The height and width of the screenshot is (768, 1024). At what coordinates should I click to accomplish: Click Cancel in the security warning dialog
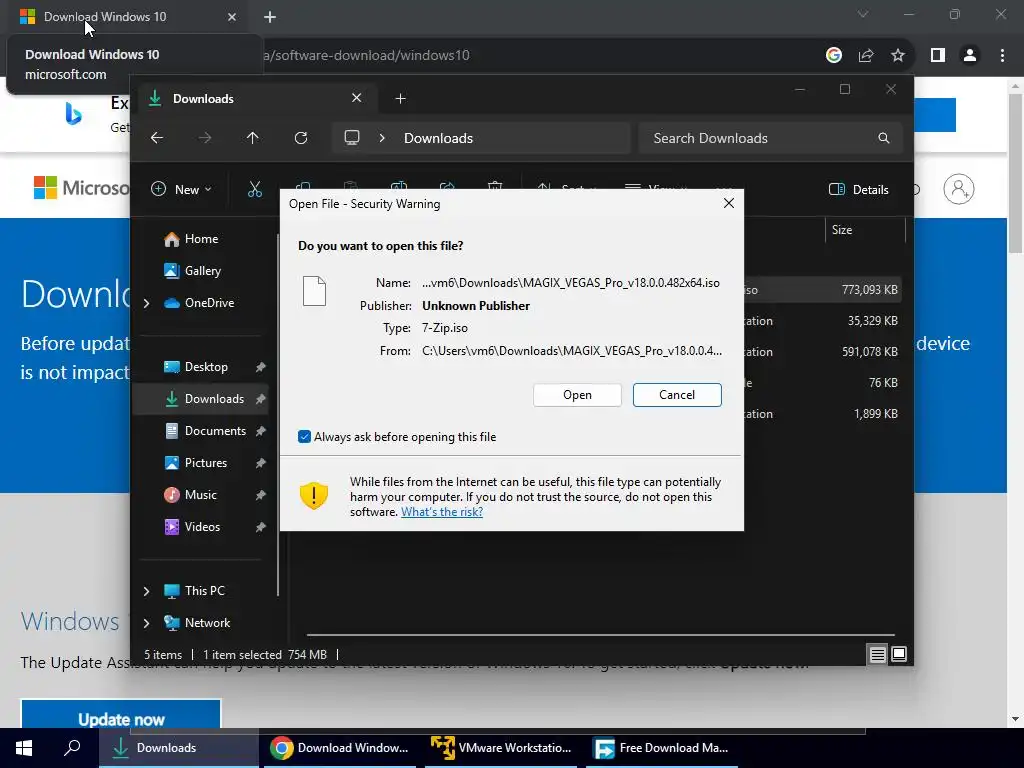click(677, 394)
